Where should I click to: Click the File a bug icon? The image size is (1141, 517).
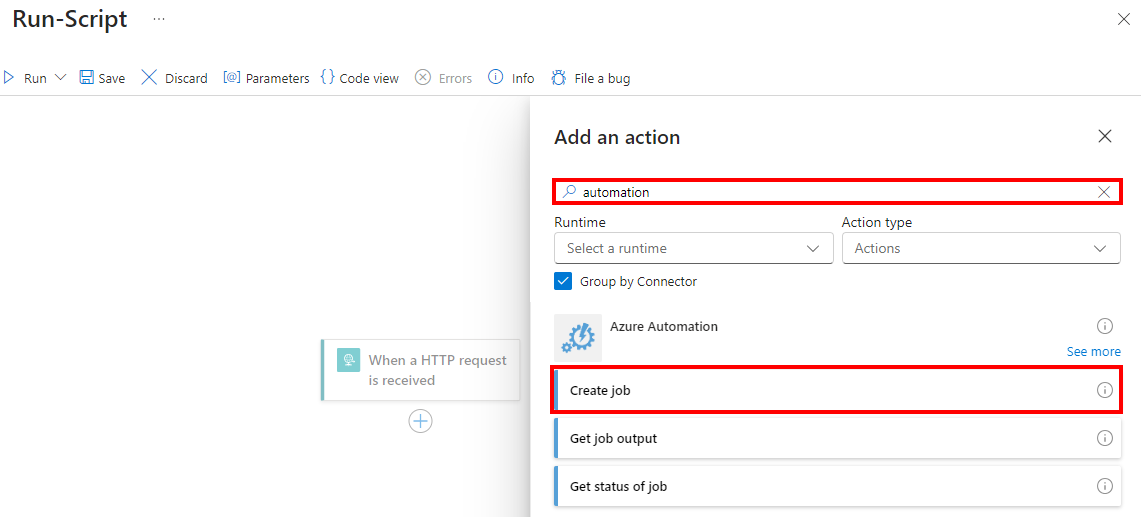[x=559, y=78]
